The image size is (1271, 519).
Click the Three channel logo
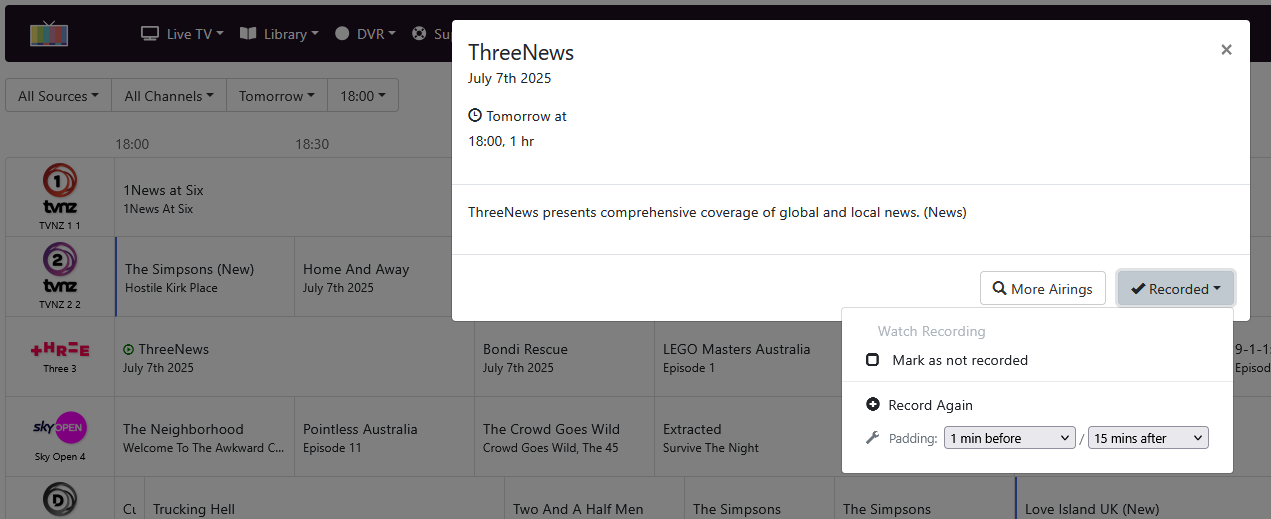click(60, 349)
